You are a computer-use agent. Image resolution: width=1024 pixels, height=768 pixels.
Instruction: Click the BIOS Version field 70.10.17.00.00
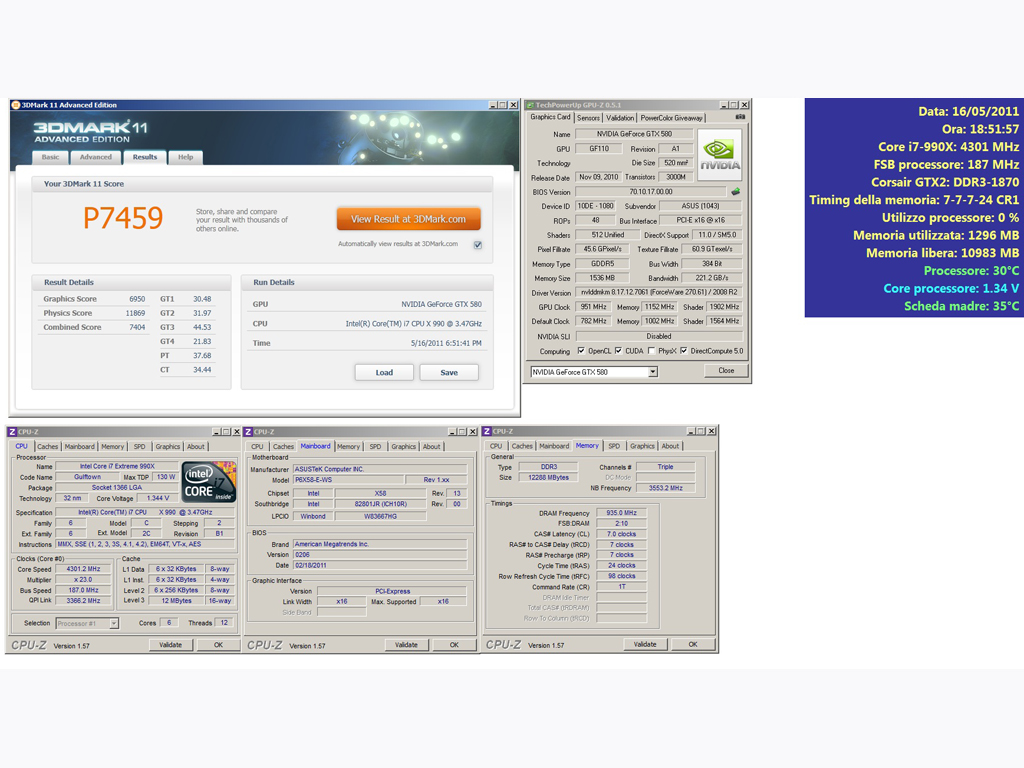click(650, 192)
